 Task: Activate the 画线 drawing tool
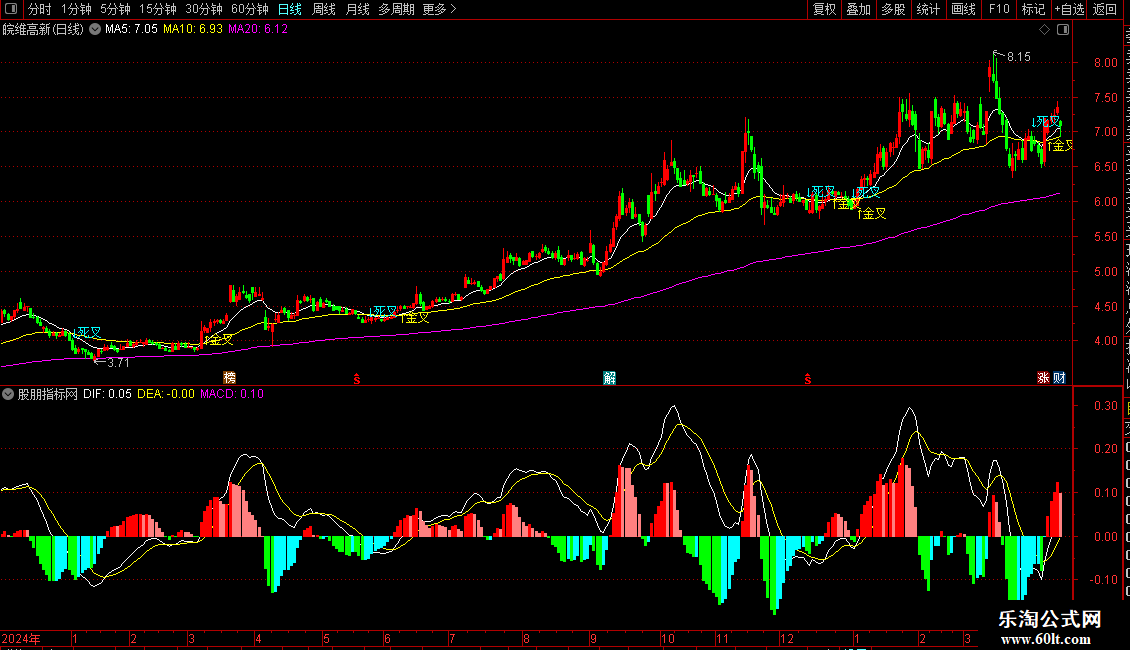[964, 9]
